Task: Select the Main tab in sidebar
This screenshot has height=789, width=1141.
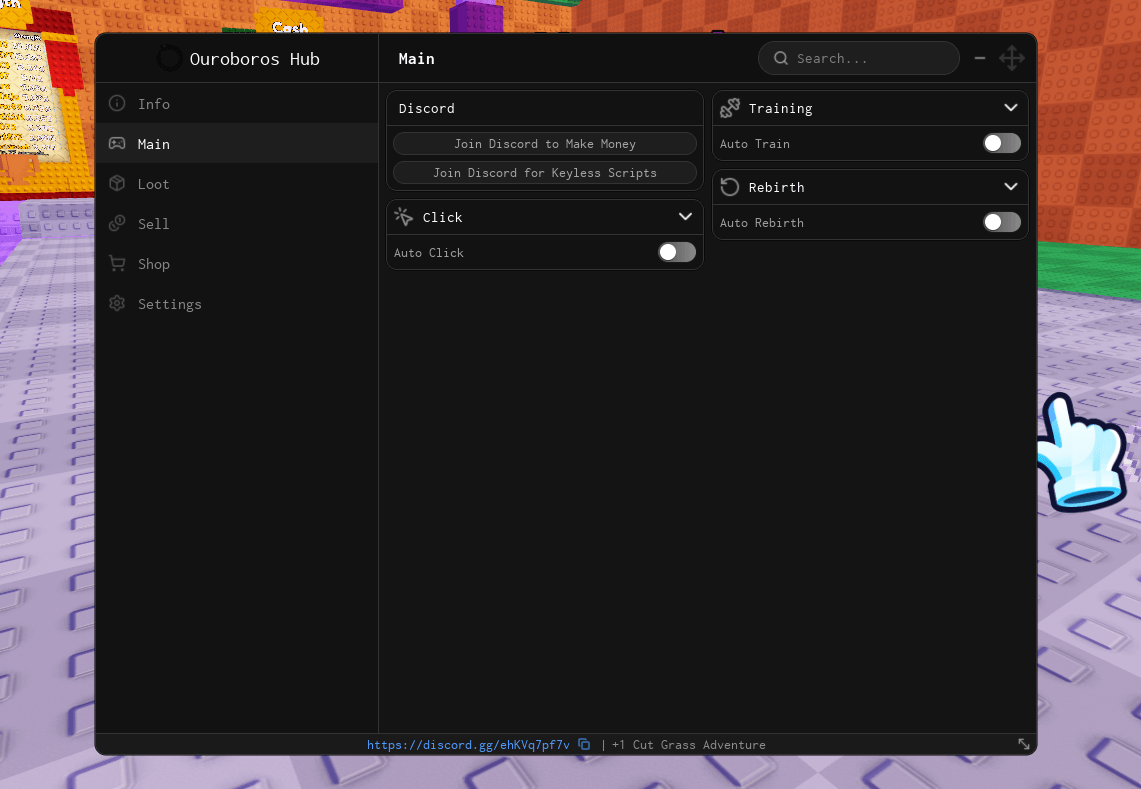Action: [x=237, y=143]
